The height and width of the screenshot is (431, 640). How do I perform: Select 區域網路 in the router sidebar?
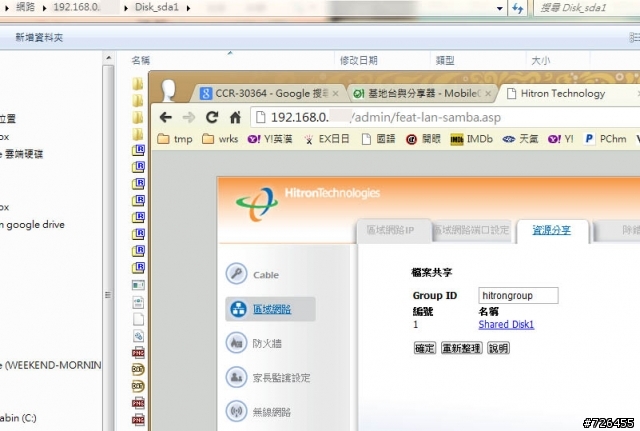[270, 309]
